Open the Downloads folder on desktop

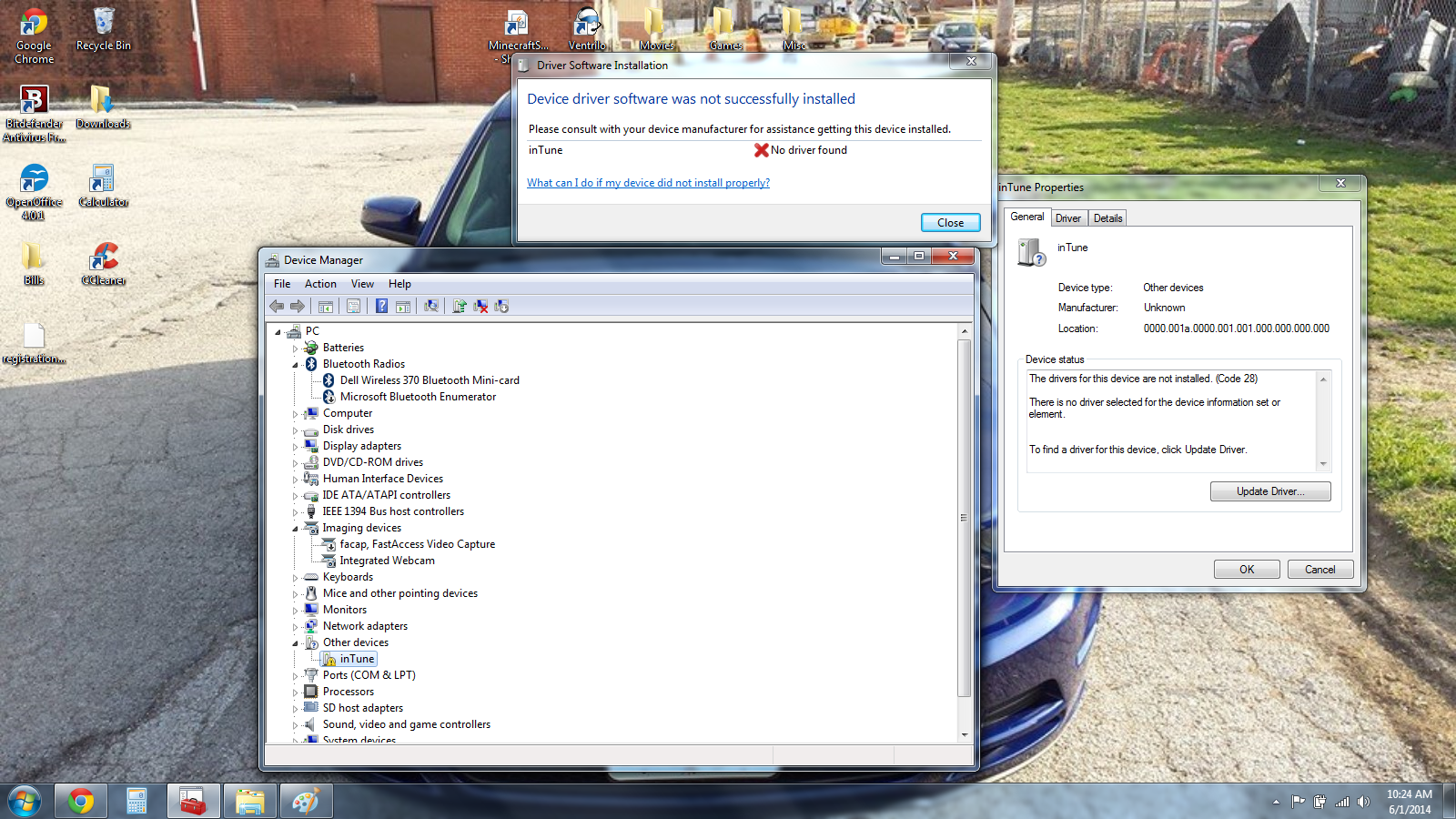click(x=103, y=107)
